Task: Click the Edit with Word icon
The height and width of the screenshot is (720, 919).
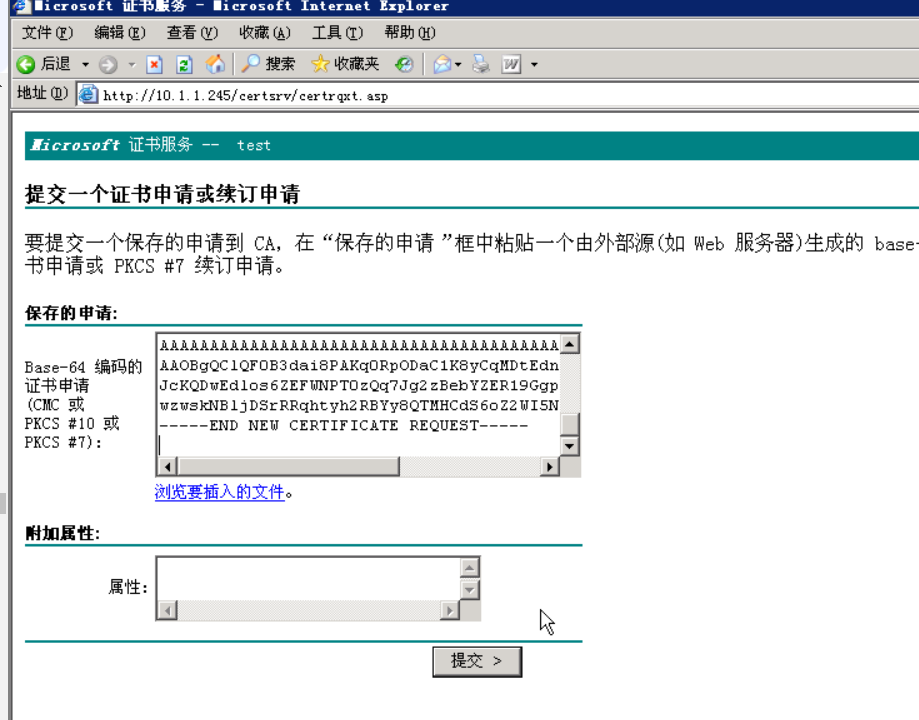Action: [x=511, y=64]
